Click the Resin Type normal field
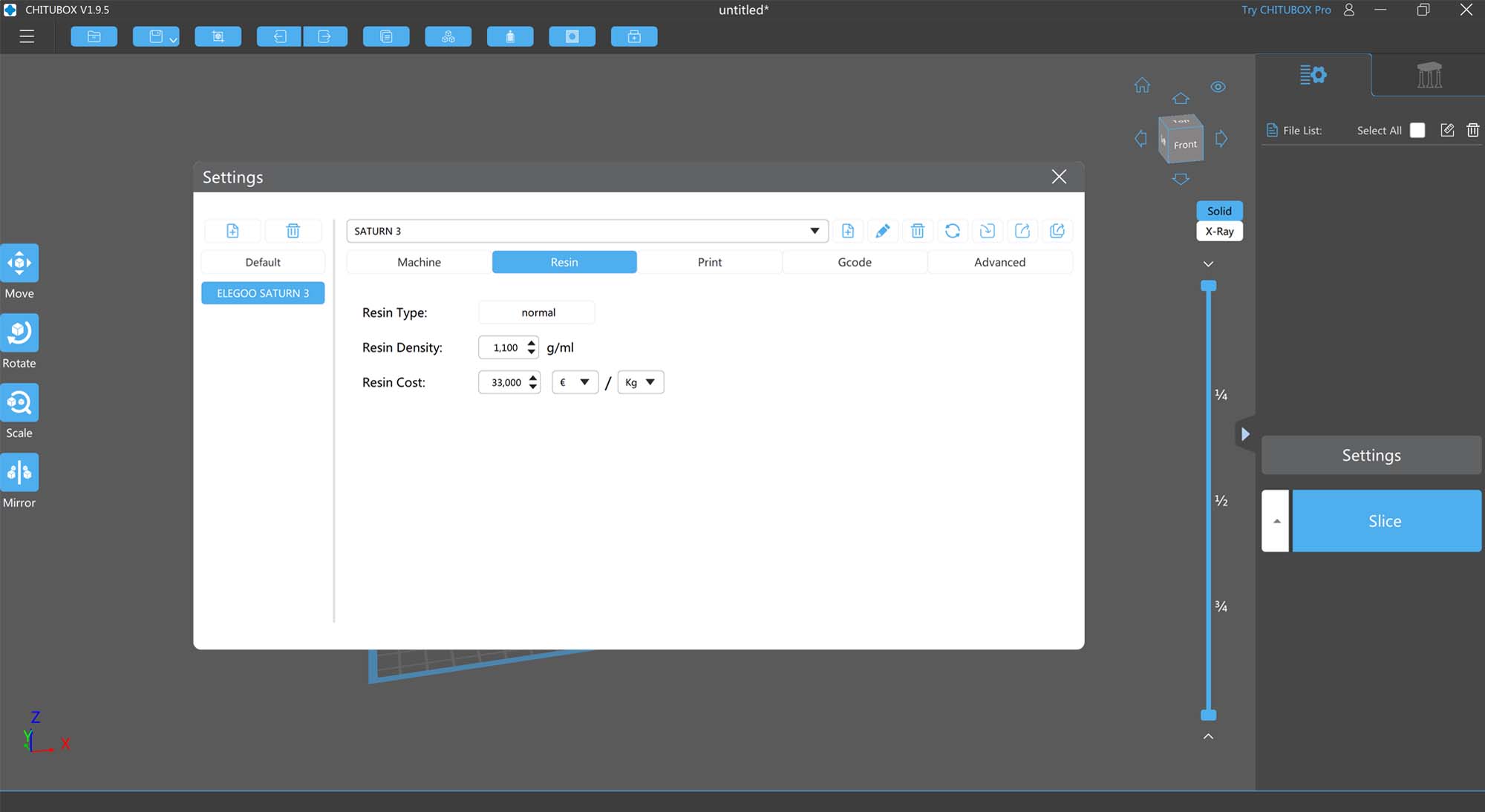Viewport: 1485px width, 812px height. coord(537,312)
